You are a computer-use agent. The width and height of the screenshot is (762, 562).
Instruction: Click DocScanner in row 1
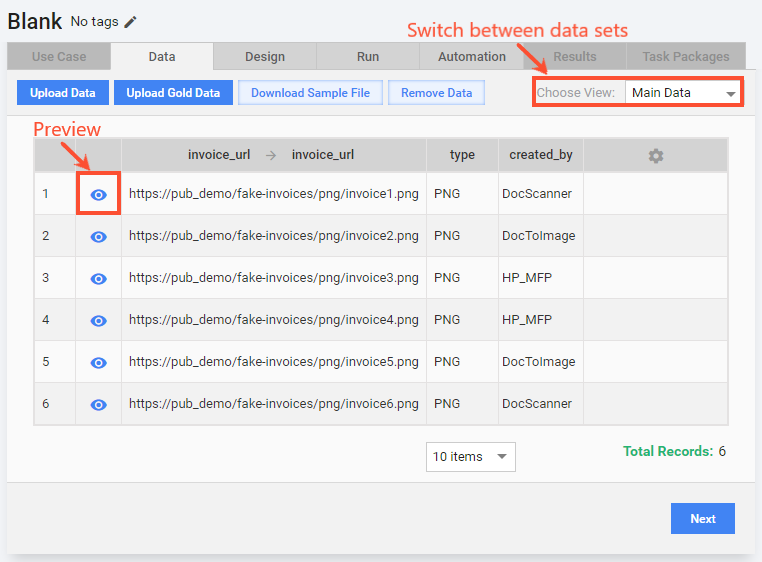pos(537,193)
